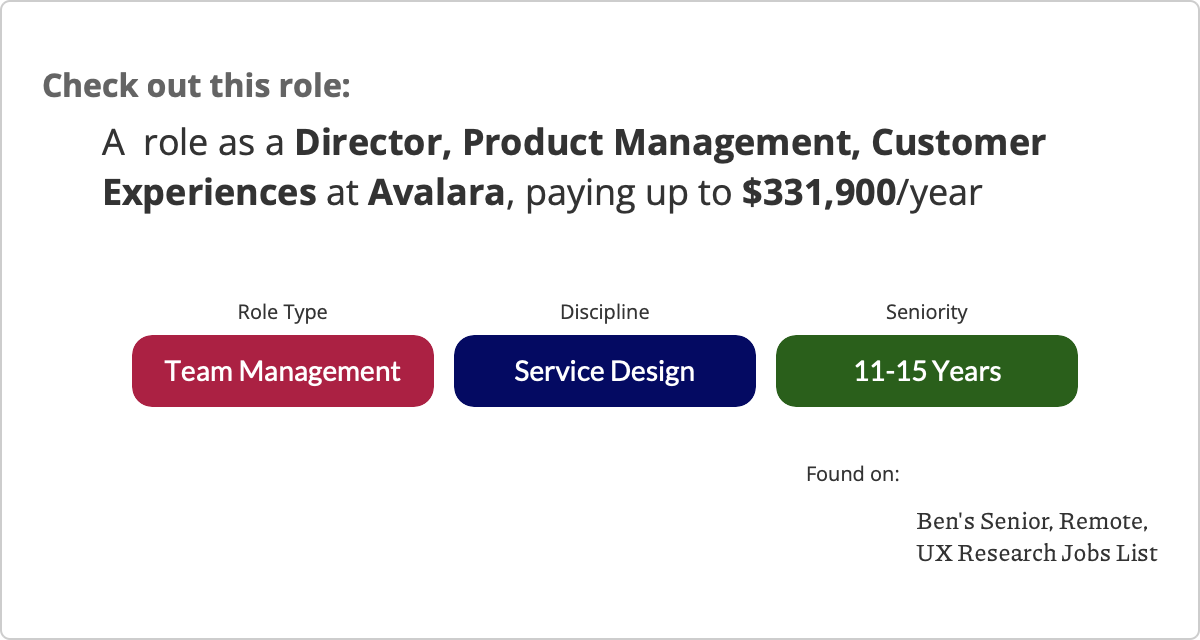The width and height of the screenshot is (1200, 640).
Task: Click the "paying up to" text
Action: pyautogui.click(x=628, y=192)
